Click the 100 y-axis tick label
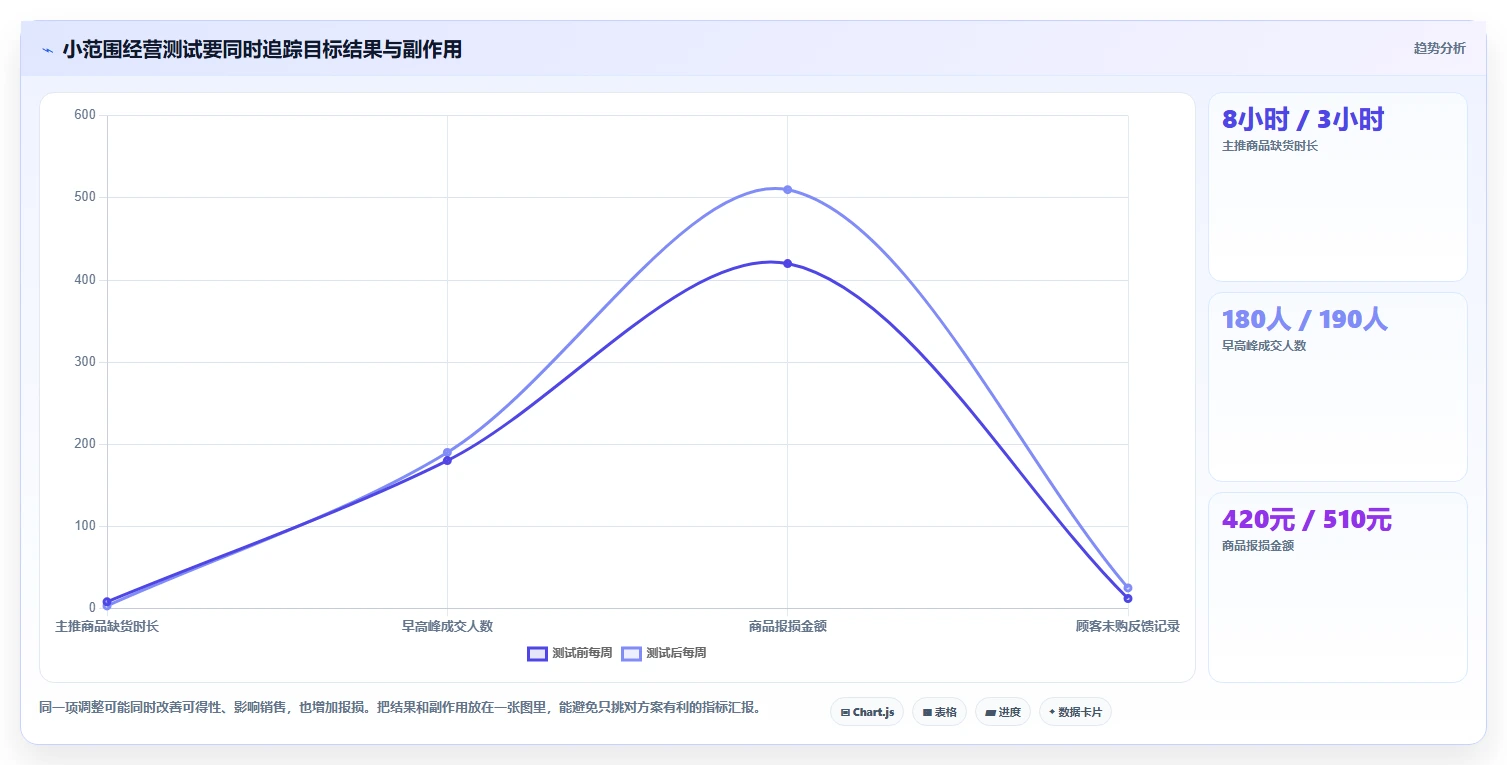1507x765 pixels. (x=85, y=526)
